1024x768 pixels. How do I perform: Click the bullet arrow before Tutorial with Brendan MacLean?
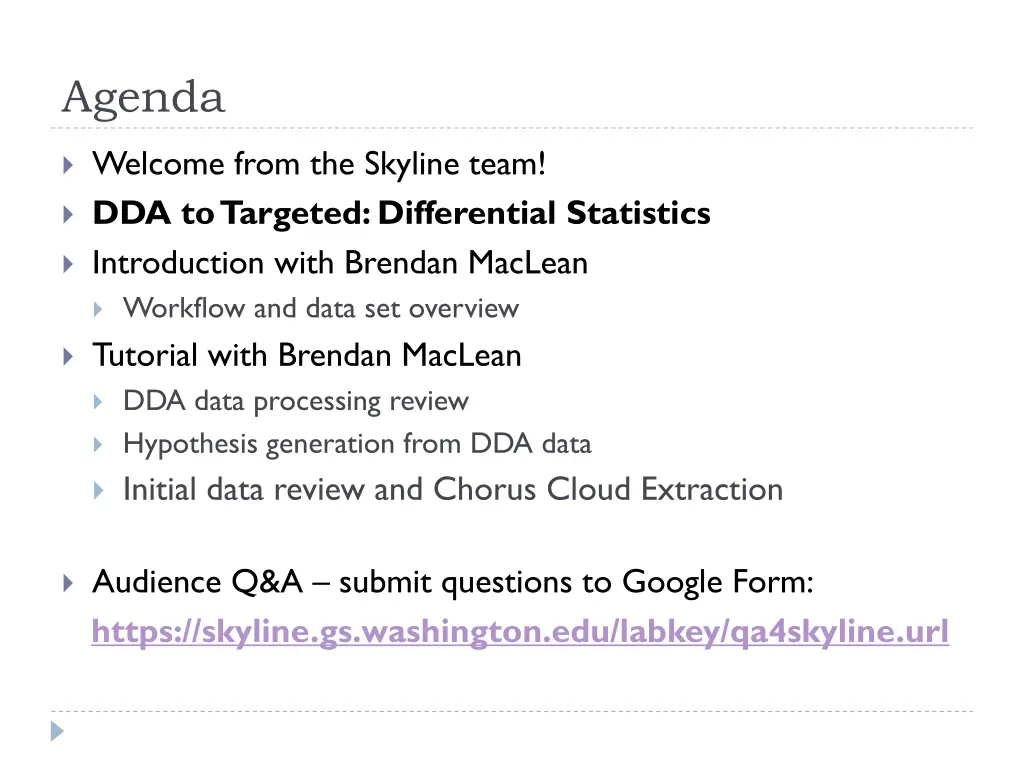click(x=68, y=357)
